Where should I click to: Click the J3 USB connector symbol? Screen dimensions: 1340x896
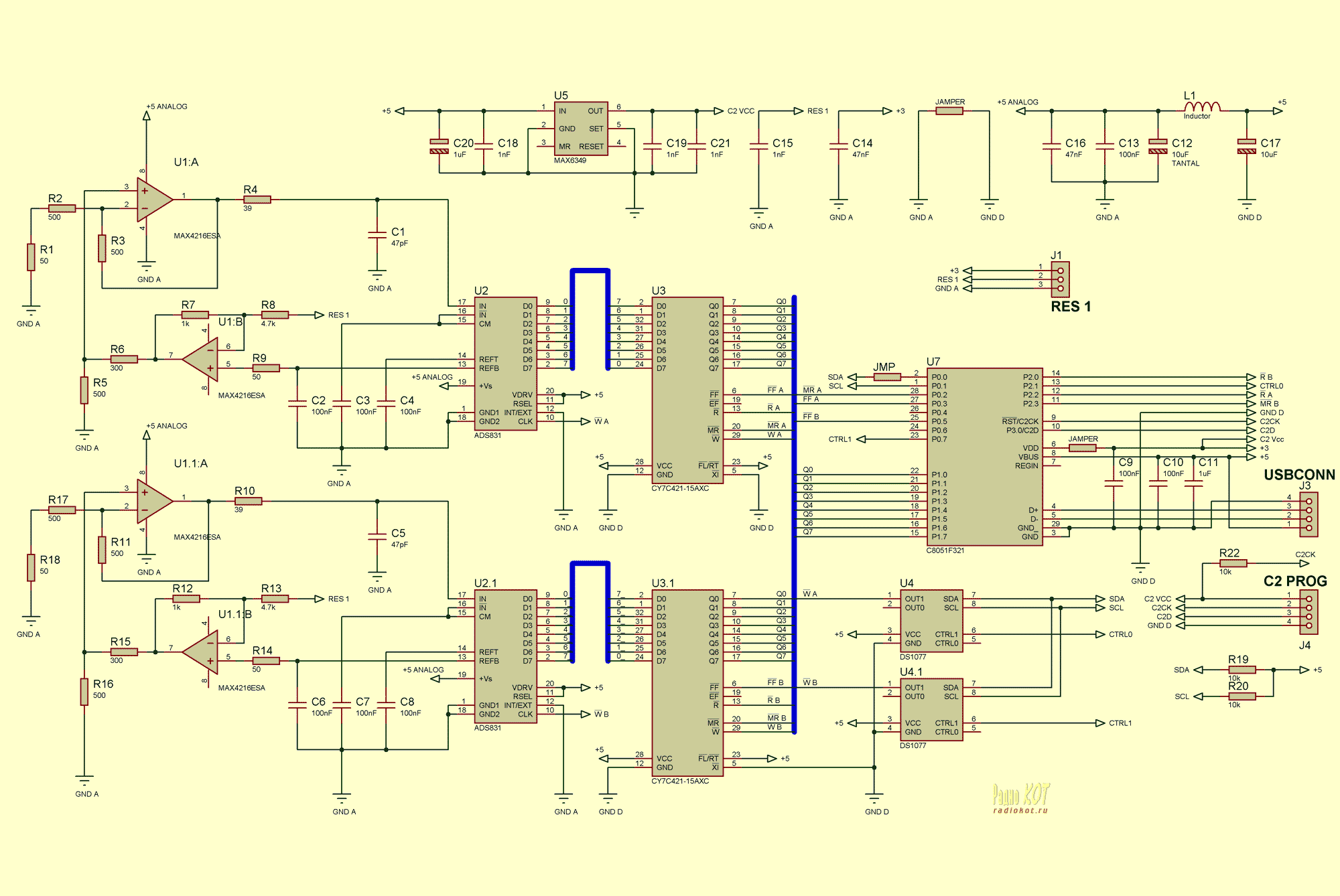[1309, 514]
